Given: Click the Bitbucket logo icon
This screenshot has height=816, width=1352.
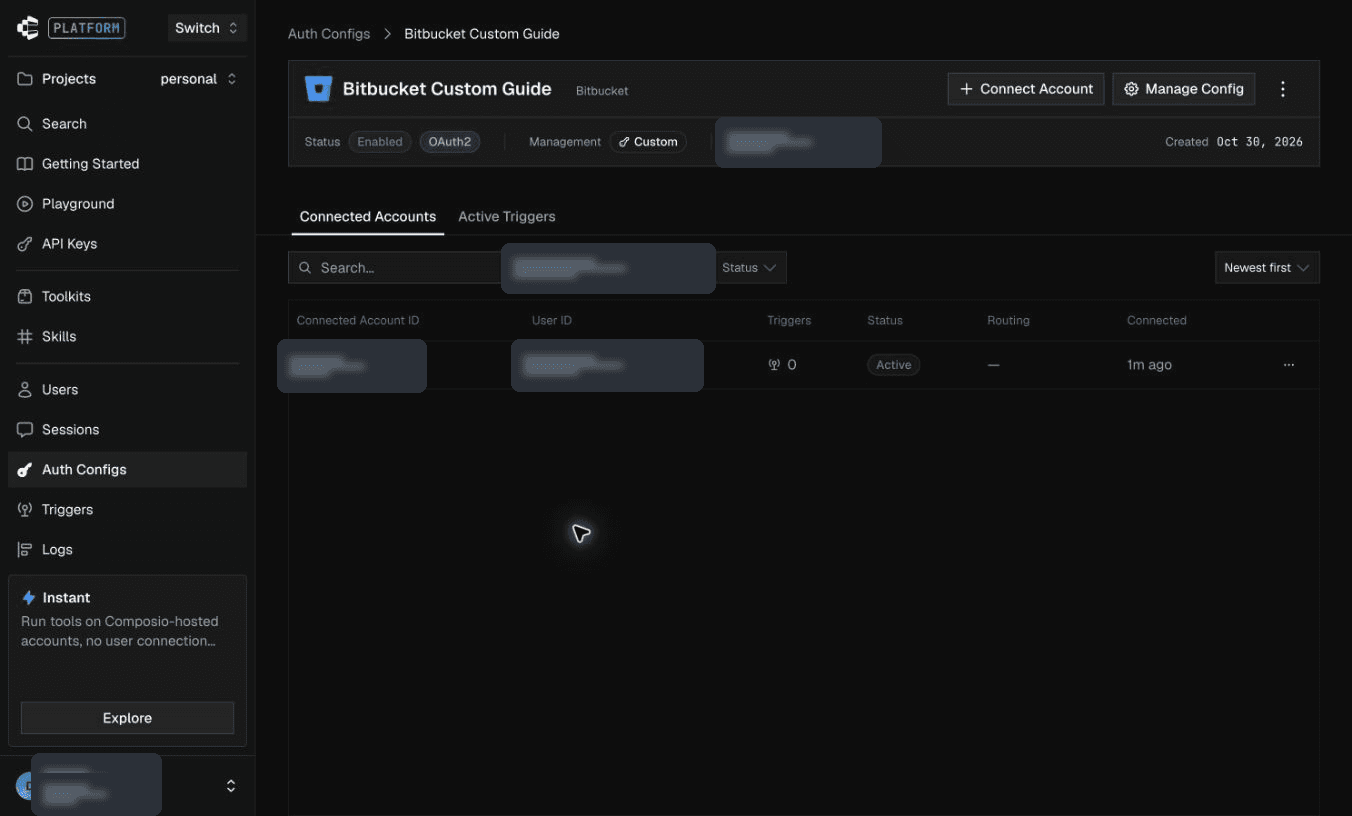Looking at the screenshot, I should (x=318, y=89).
